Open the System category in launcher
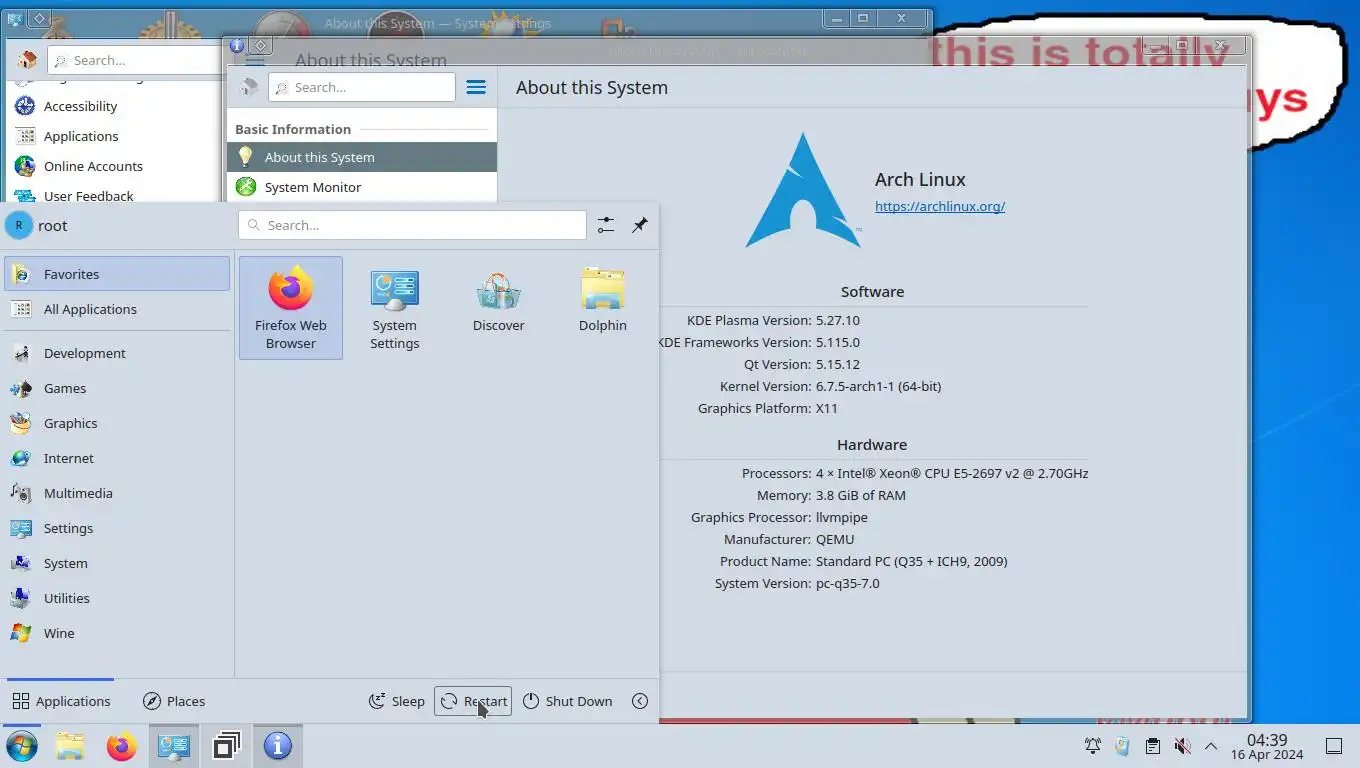This screenshot has height=768, width=1360. click(x=117, y=563)
